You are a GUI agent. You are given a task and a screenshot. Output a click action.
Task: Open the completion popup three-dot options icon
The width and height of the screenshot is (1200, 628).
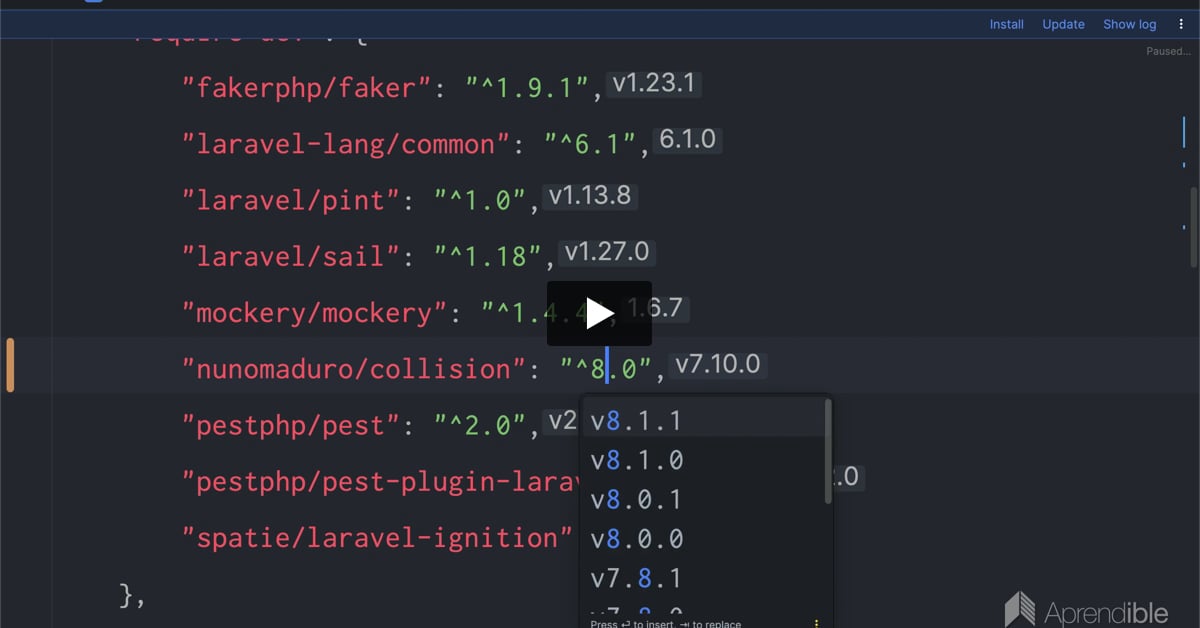(816, 623)
